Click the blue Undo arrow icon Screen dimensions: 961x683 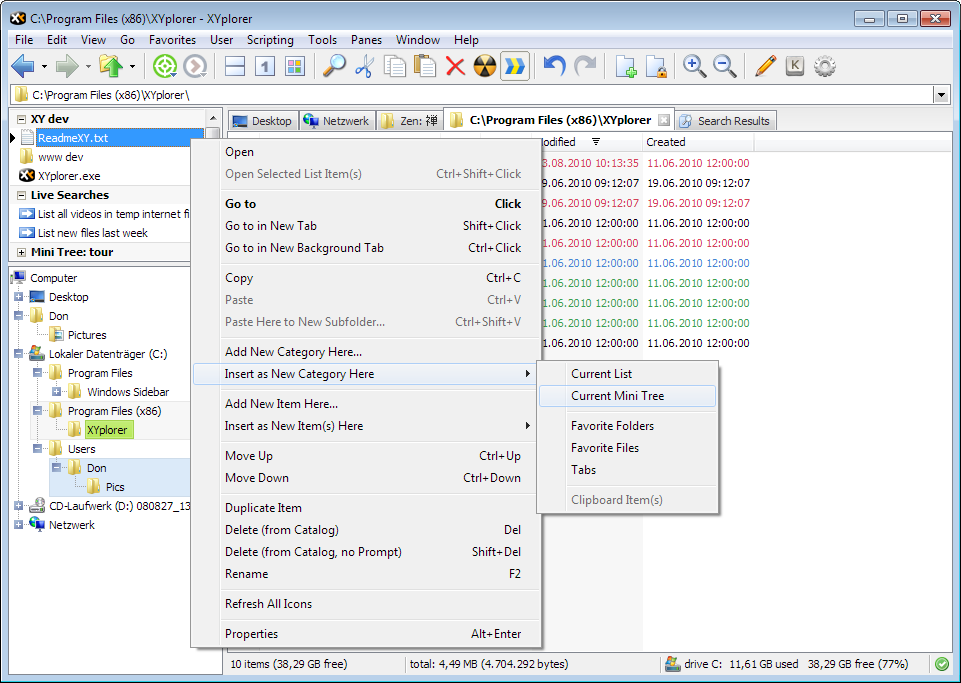coord(554,67)
